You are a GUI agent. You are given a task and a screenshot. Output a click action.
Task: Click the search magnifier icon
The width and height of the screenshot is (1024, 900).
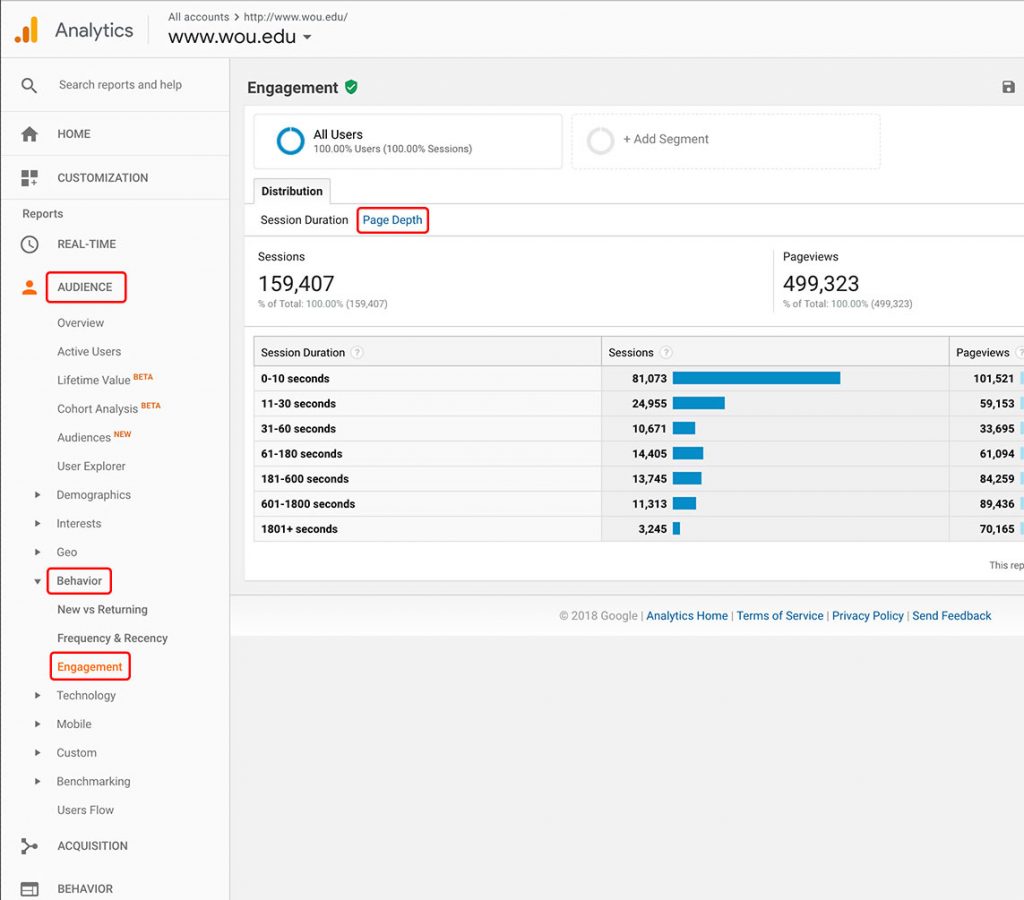coord(29,86)
